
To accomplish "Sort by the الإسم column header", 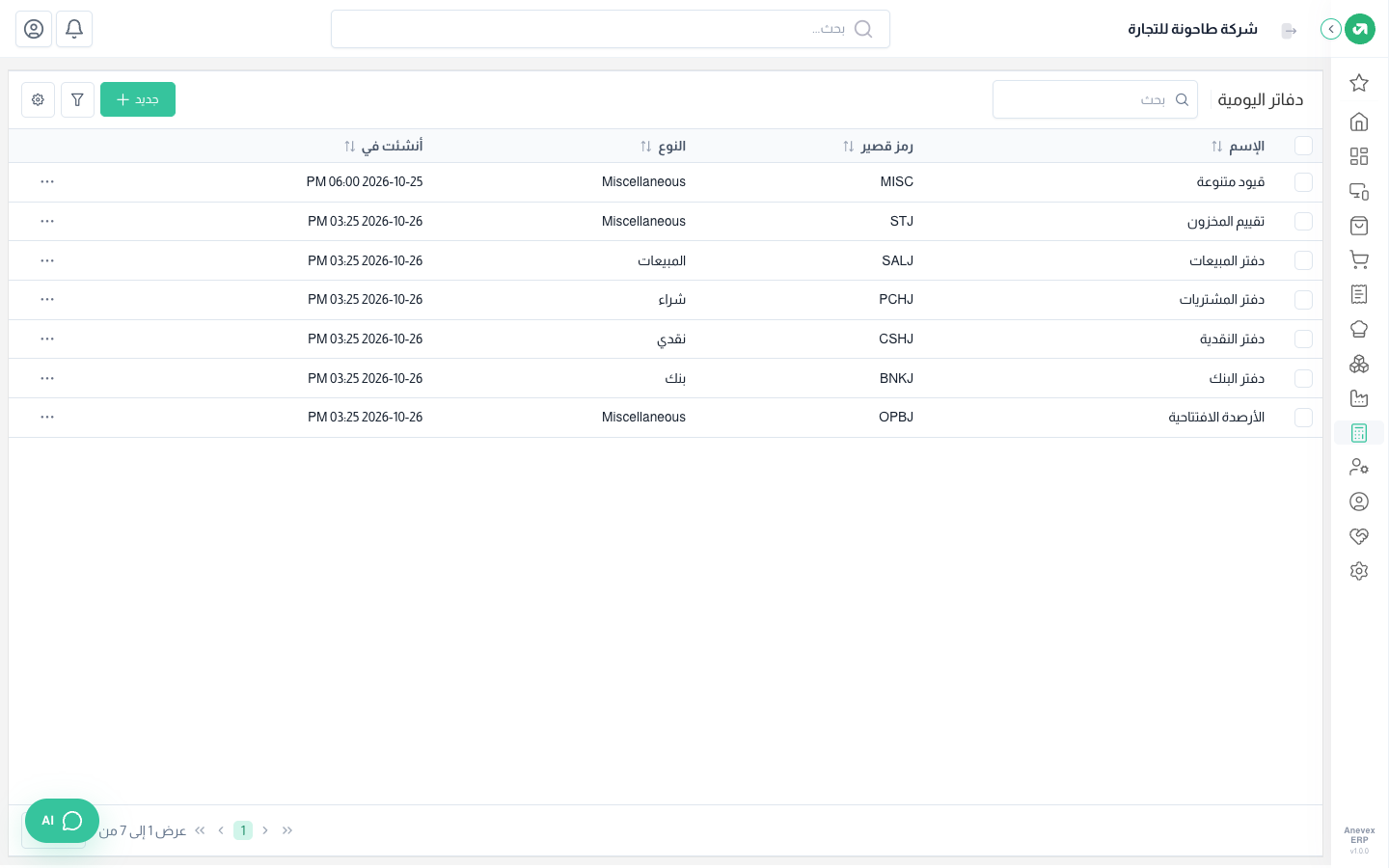I will coord(1238,146).
